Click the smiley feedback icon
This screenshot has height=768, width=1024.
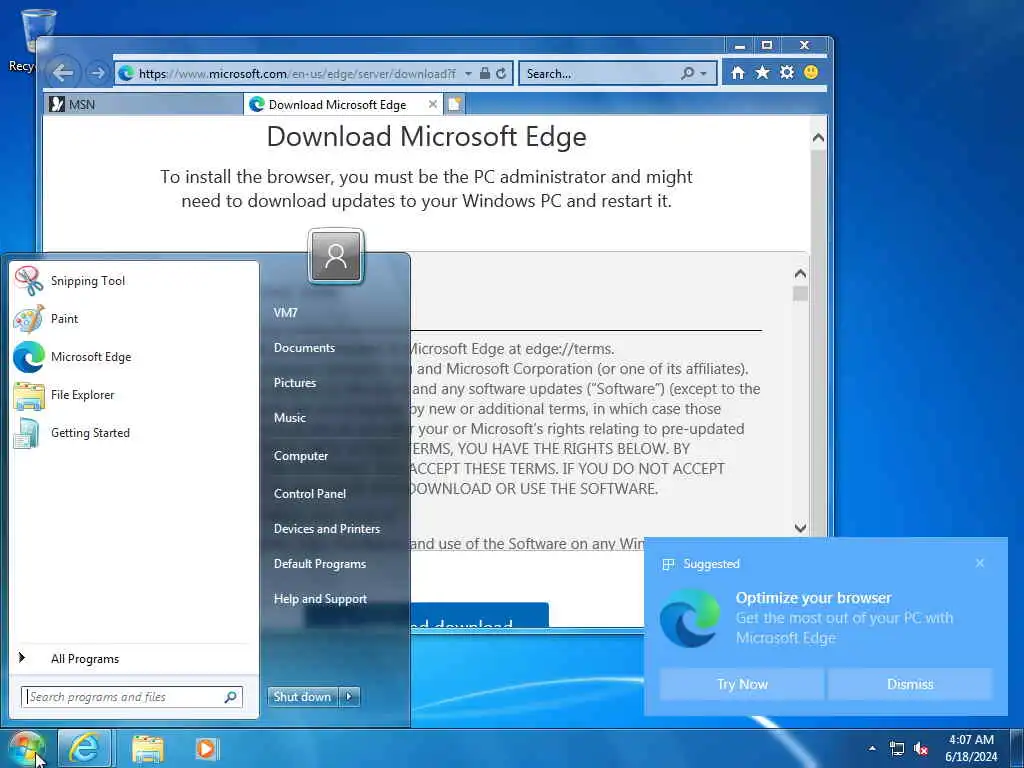coord(811,72)
